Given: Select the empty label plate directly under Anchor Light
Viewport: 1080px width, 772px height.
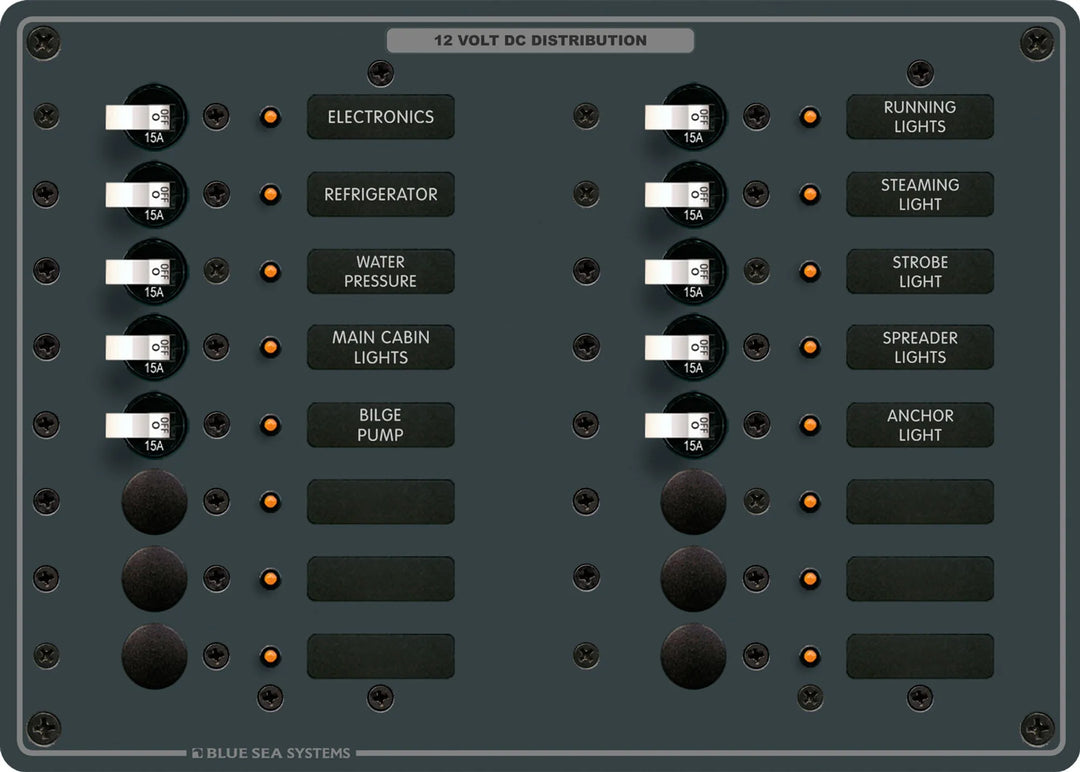Looking at the screenshot, I should pos(919,502).
